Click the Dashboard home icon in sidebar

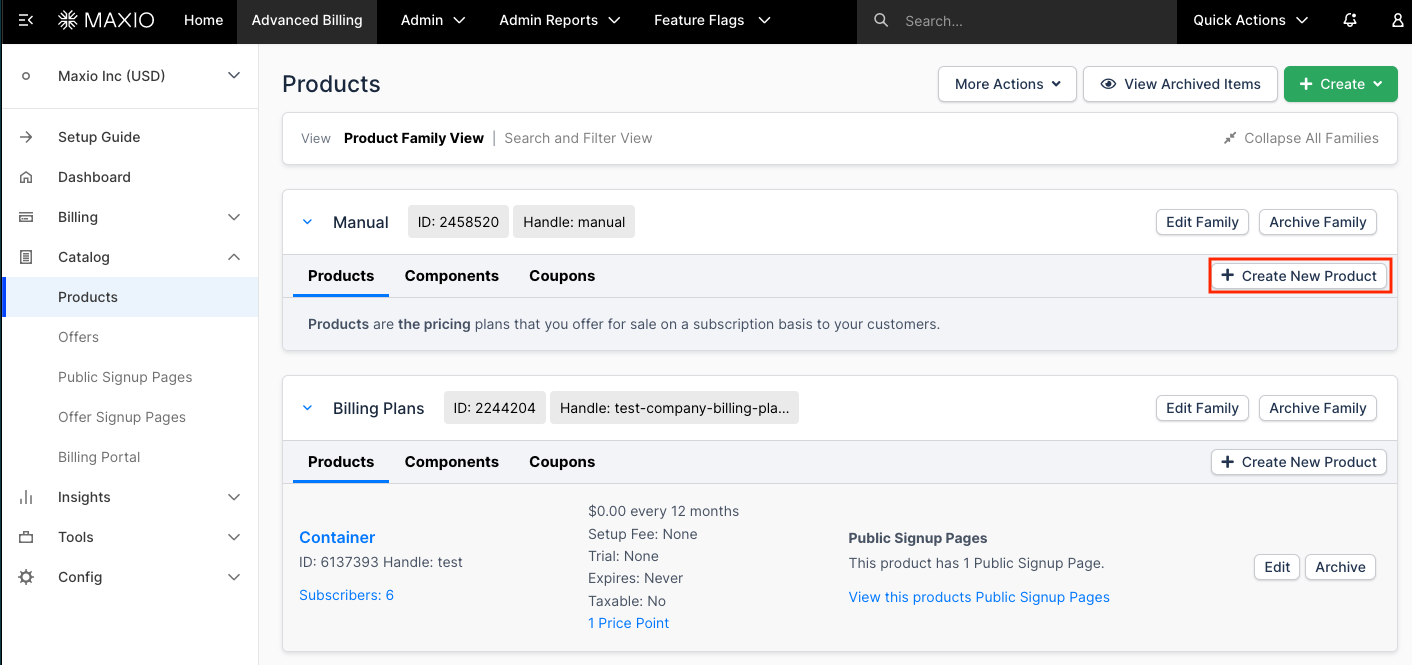point(26,177)
